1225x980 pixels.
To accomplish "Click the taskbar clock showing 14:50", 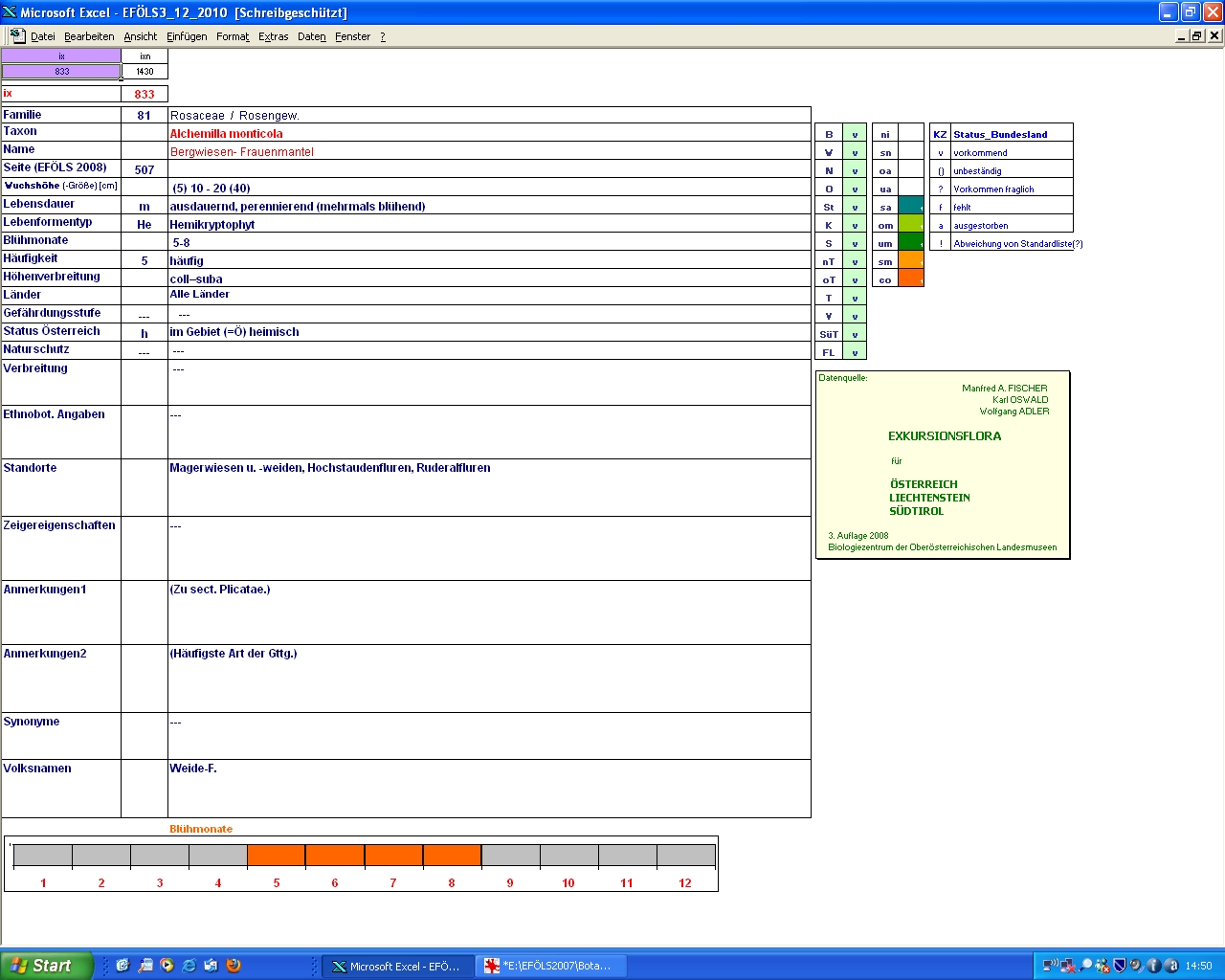I will [1198, 966].
